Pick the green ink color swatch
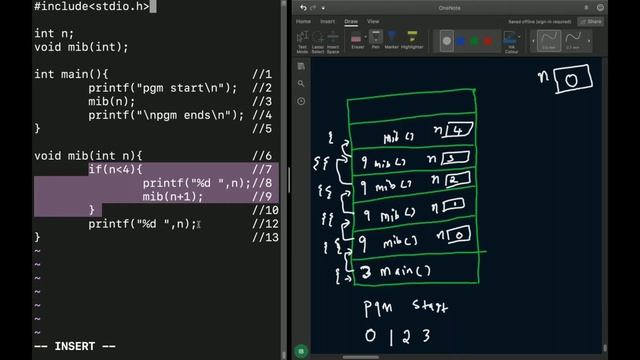Screen dimensions: 640x360 (x=474, y=41)
